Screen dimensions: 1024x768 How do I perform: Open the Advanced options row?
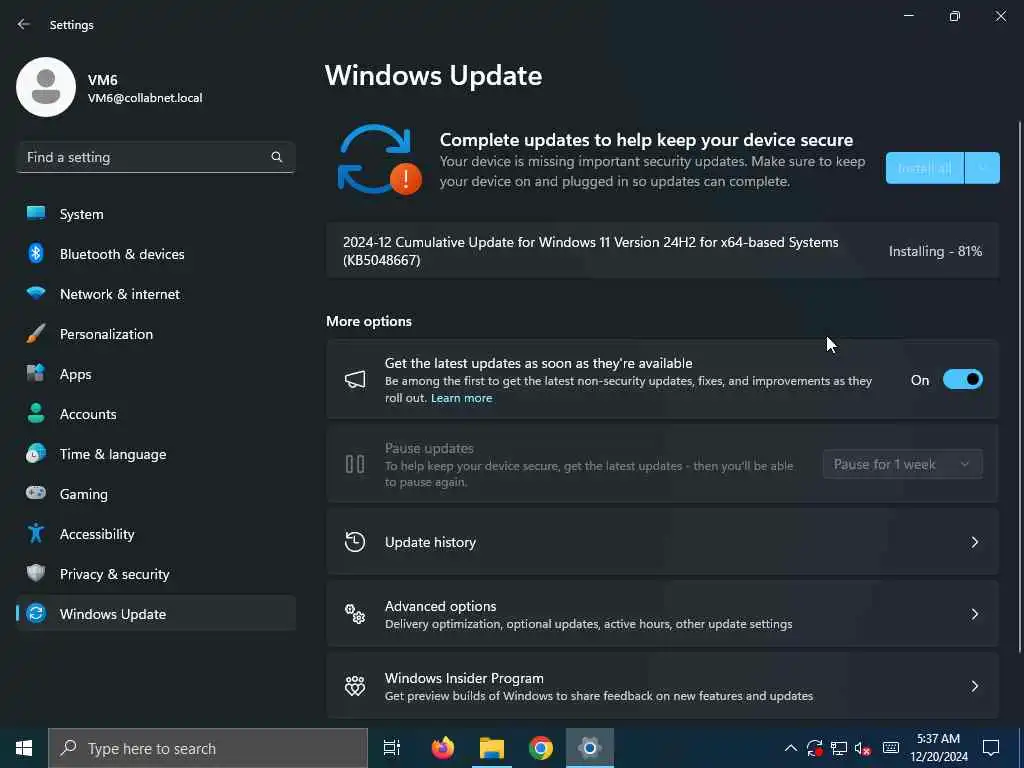tap(663, 614)
